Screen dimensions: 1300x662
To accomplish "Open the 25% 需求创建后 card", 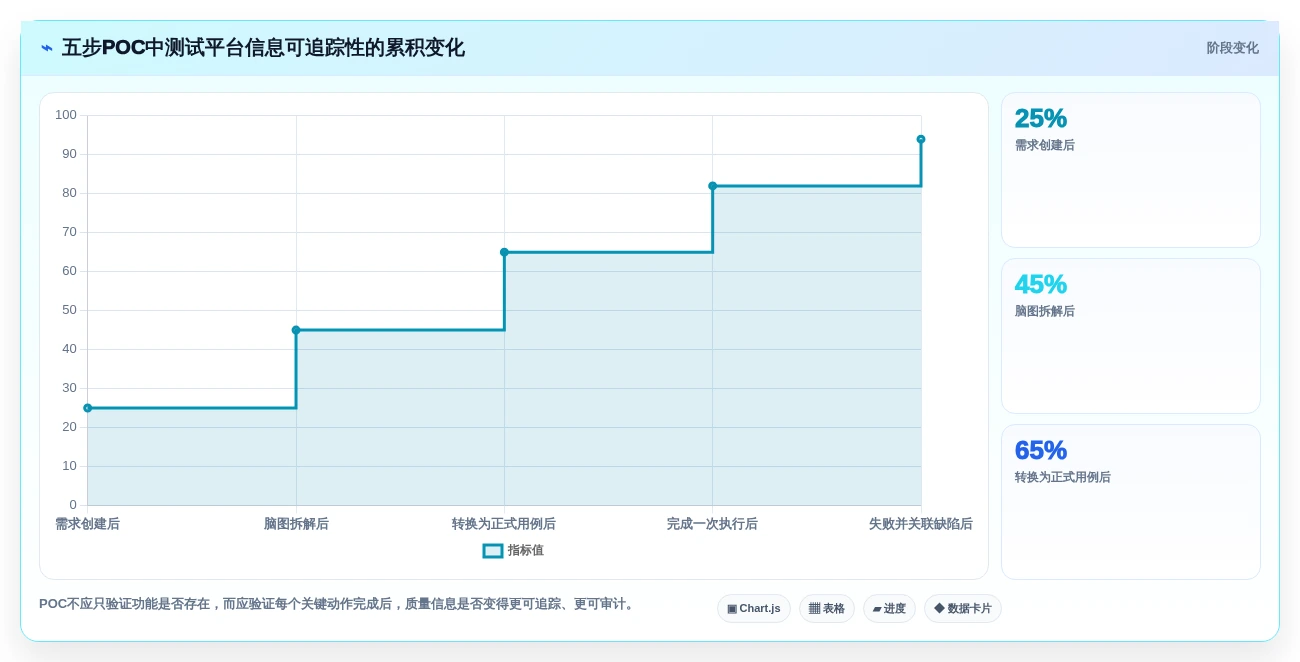I will coord(1130,170).
